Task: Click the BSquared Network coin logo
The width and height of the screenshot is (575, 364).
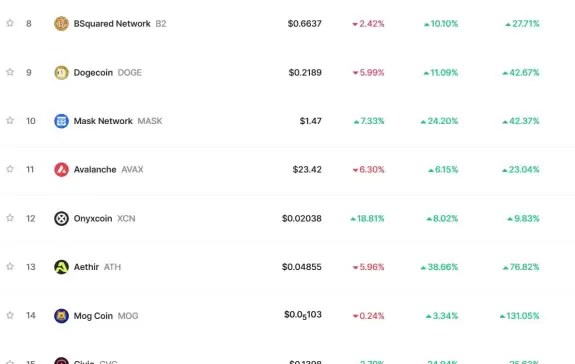Action: tap(61, 24)
